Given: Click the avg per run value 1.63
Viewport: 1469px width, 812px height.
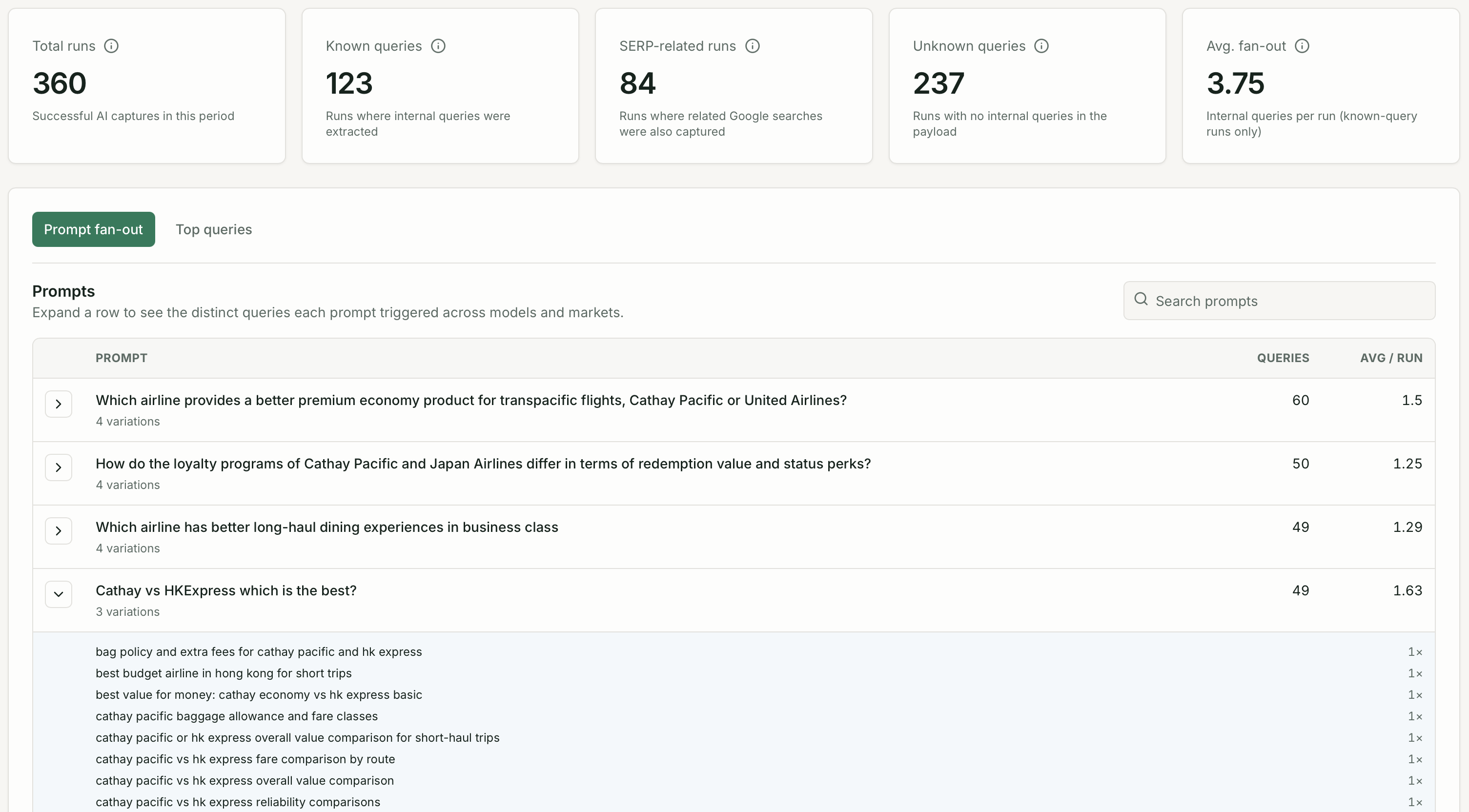Looking at the screenshot, I should pyautogui.click(x=1408, y=590).
